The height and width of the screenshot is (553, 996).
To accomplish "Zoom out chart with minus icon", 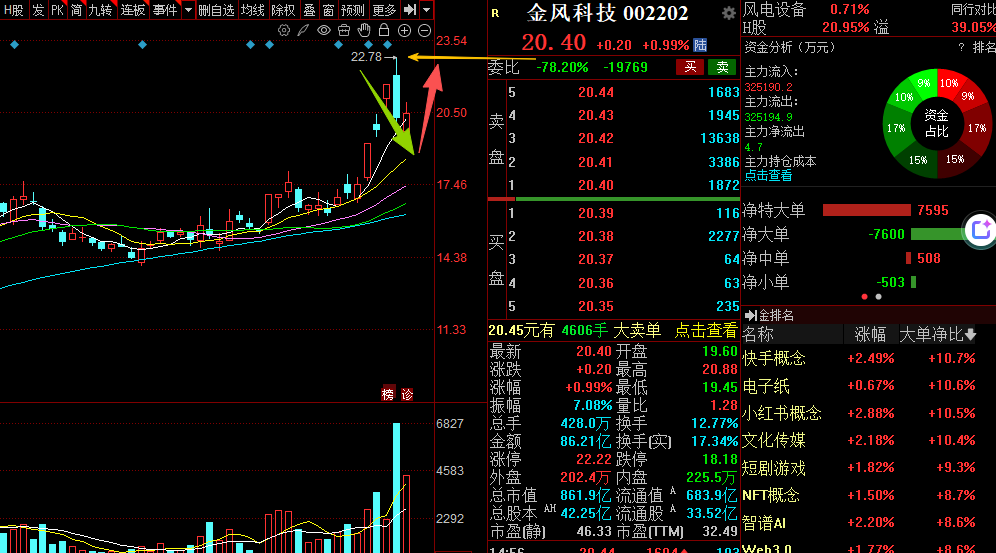I will [x=424, y=30].
